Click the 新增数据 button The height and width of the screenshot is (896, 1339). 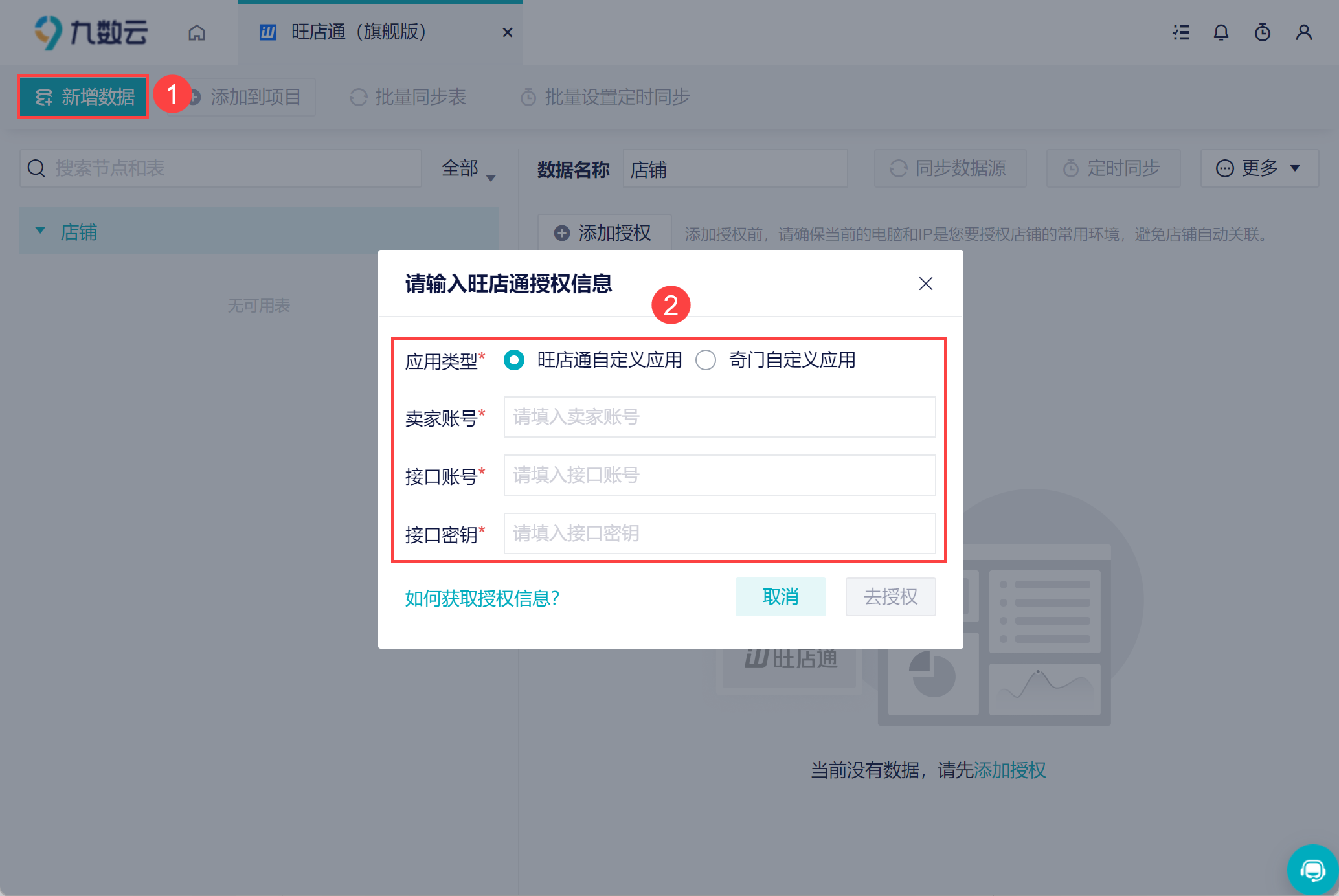click(x=84, y=97)
